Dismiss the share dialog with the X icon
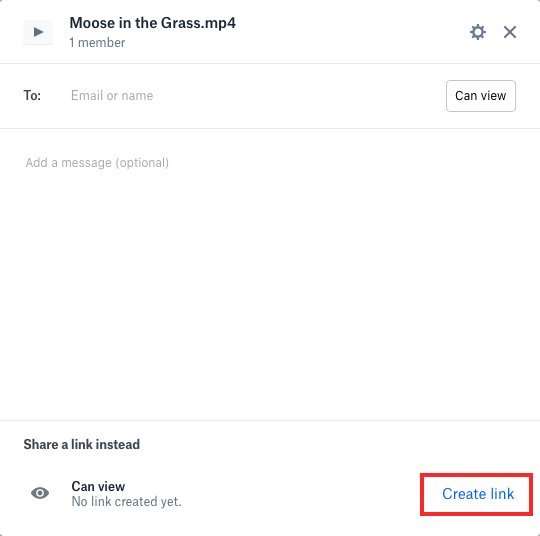This screenshot has height=536, width=540. click(510, 32)
